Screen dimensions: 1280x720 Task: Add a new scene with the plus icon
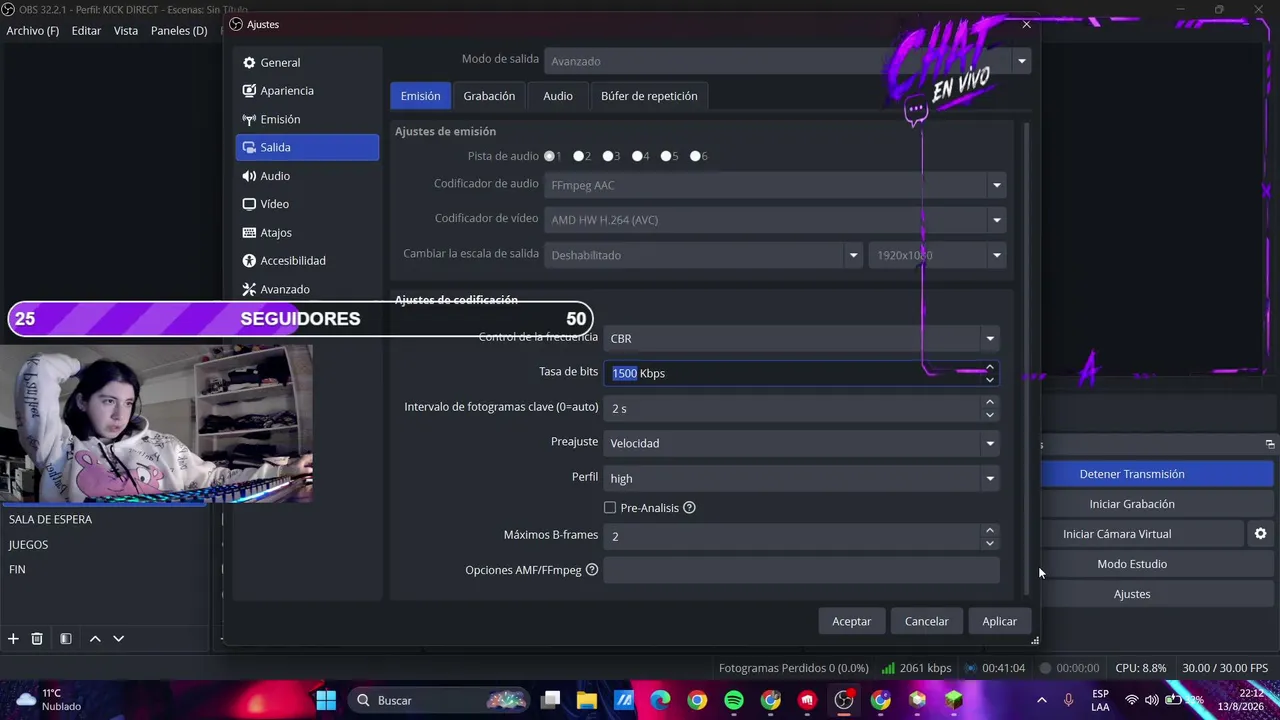tap(13, 639)
